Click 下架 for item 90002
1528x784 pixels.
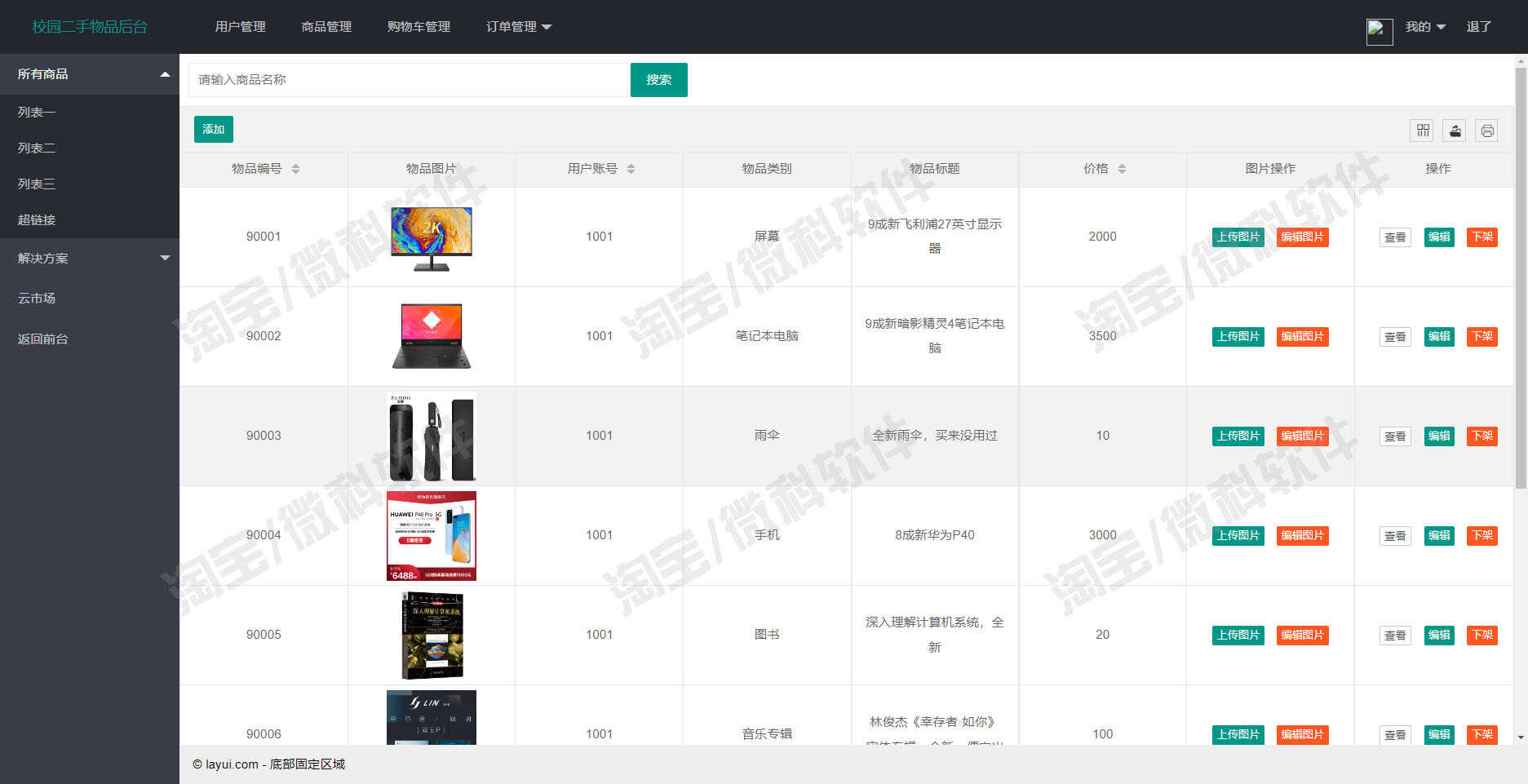pyautogui.click(x=1482, y=337)
